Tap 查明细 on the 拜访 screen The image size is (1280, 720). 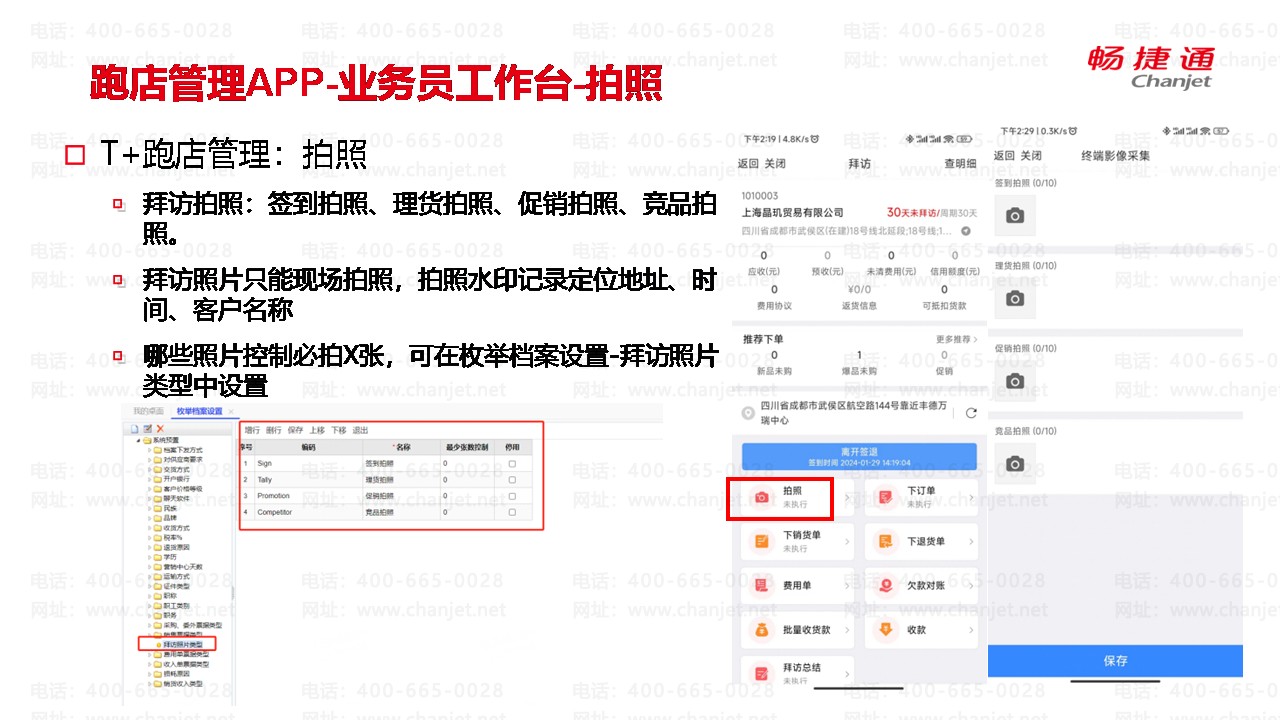point(960,163)
